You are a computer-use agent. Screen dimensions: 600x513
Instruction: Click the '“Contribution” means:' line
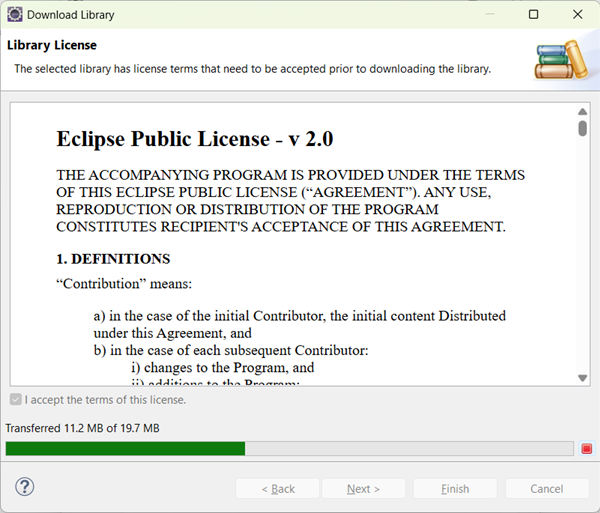coord(124,284)
